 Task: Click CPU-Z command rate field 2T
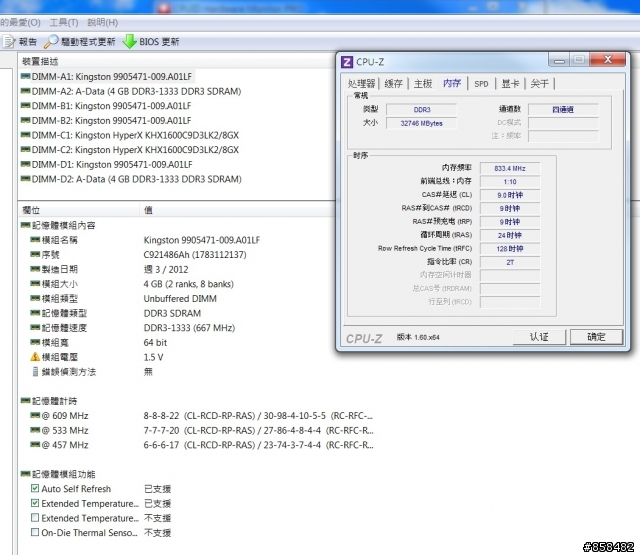click(510, 262)
